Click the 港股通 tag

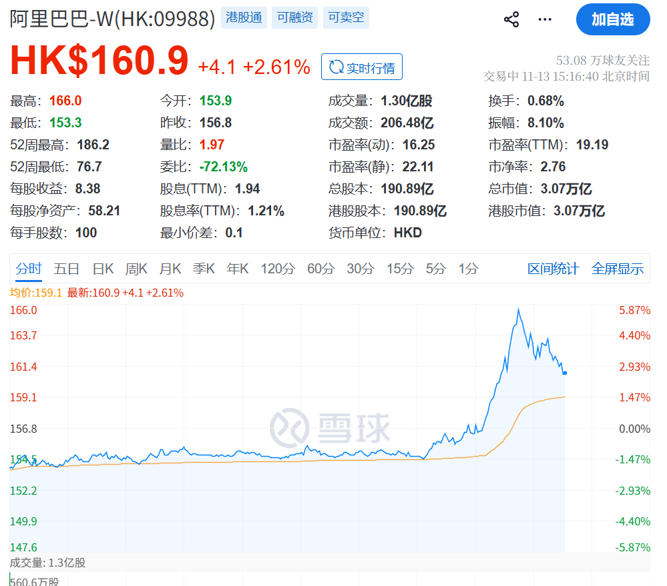(x=245, y=19)
